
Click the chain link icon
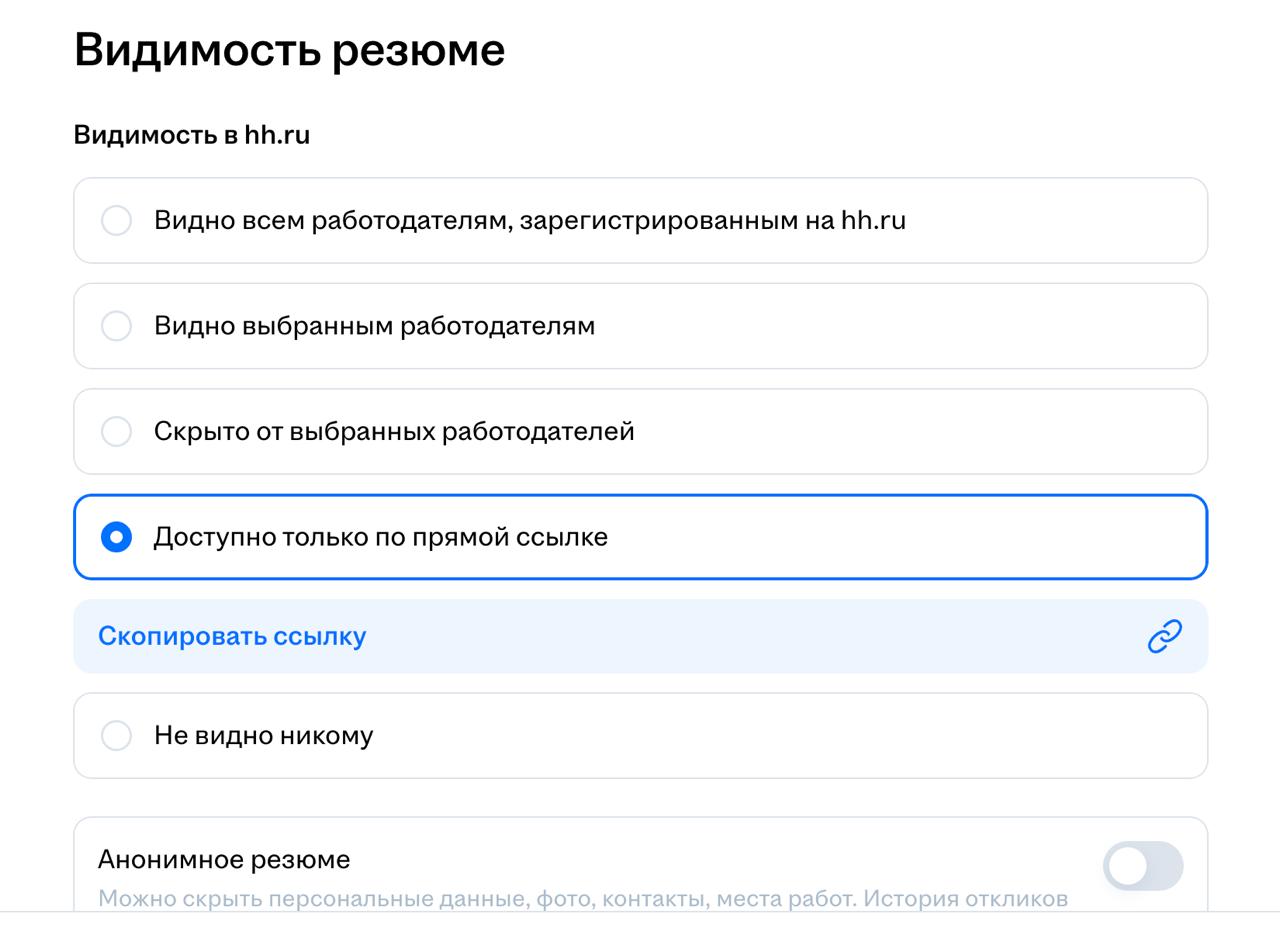tap(1165, 636)
